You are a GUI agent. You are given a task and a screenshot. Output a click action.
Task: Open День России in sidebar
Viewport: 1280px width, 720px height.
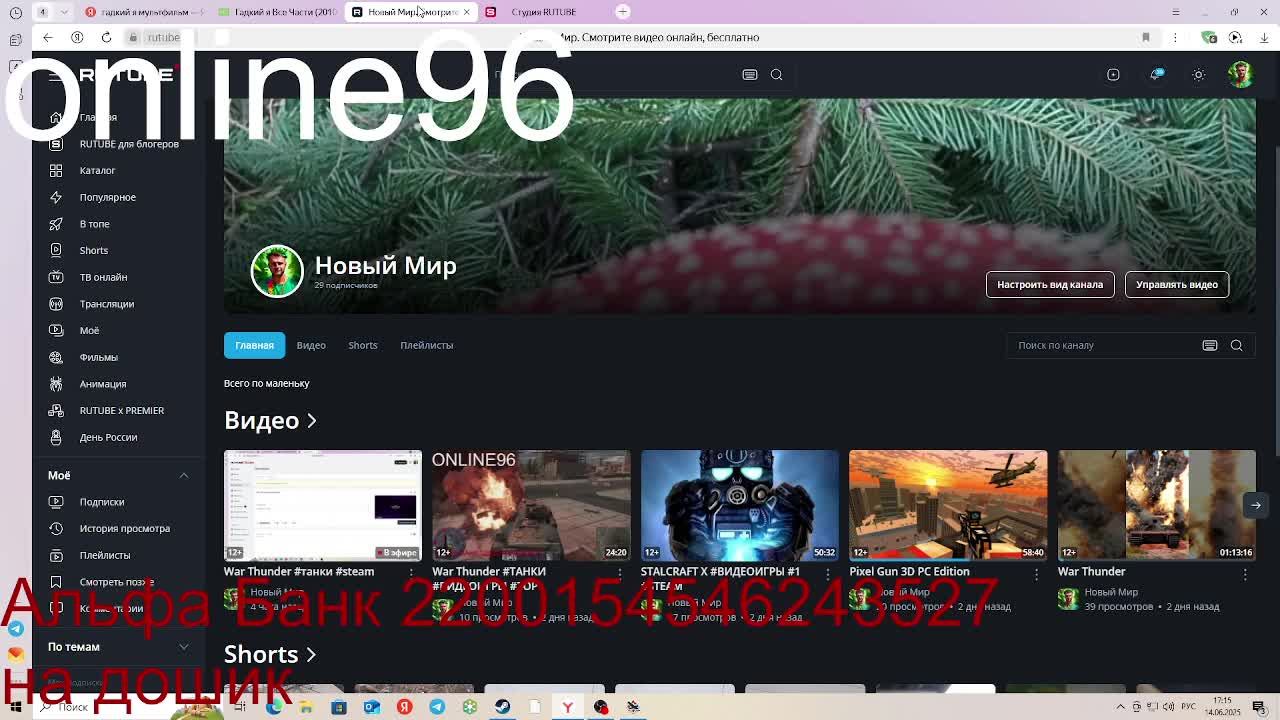tap(118, 437)
